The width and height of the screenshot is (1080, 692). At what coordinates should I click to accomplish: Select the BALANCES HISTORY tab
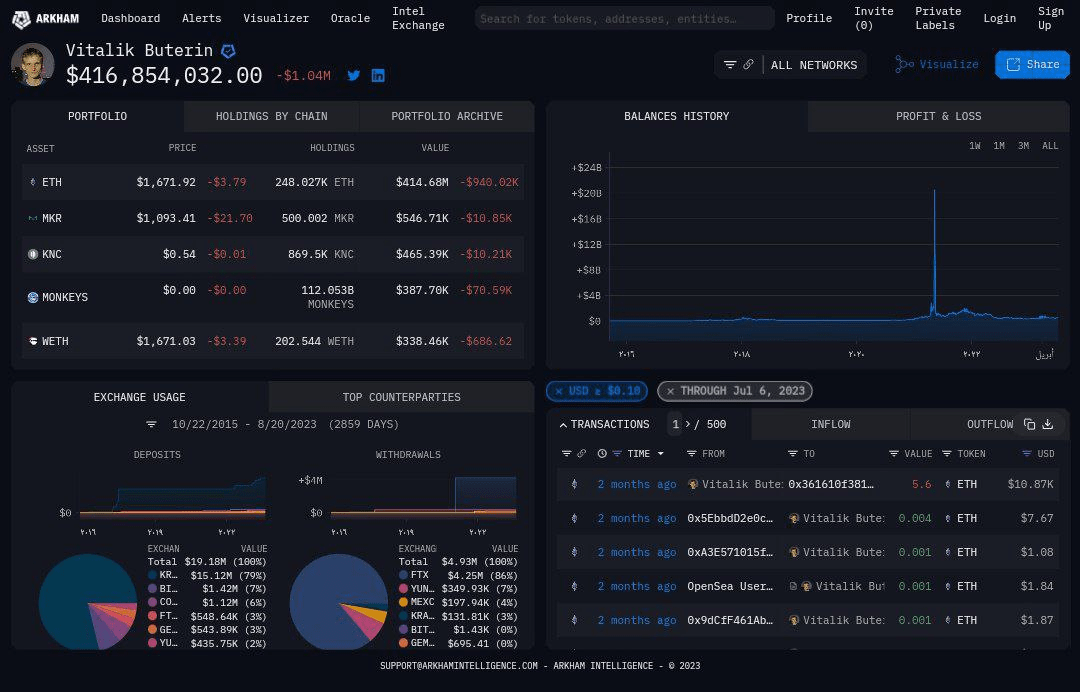pos(676,116)
